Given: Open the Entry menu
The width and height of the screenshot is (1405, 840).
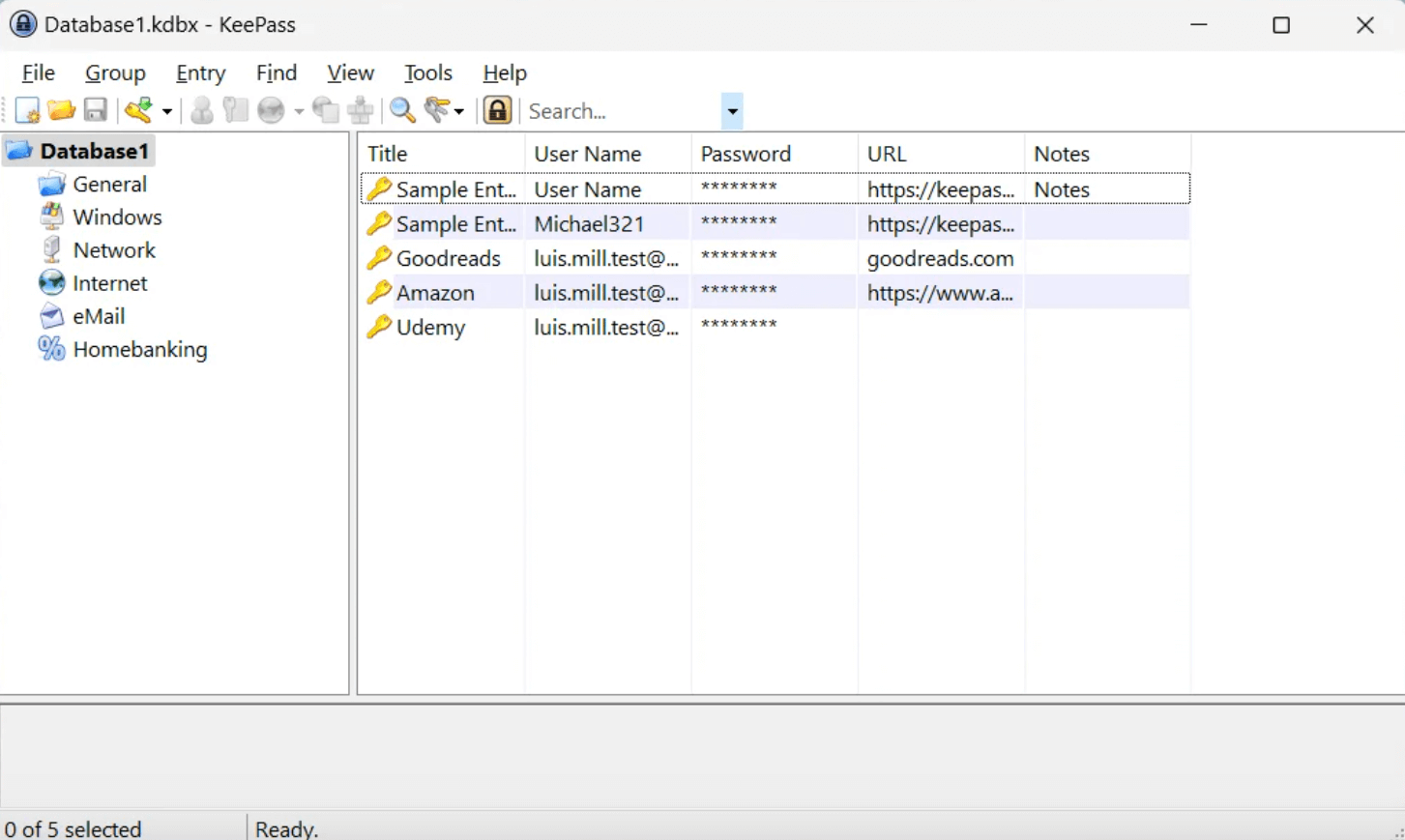Looking at the screenshot, I should (x=200, y=73).
